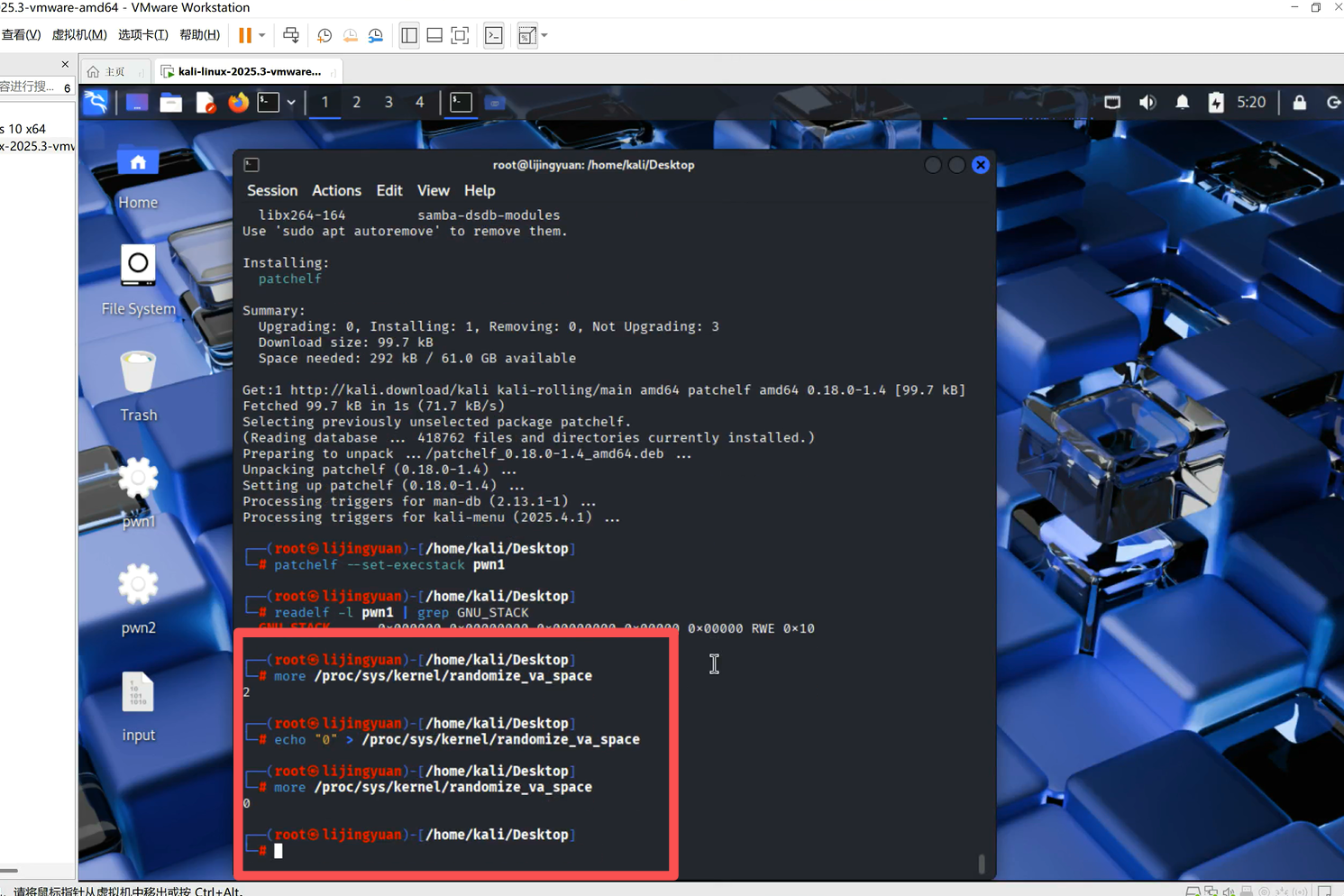Revert to the previous snapshot

tap(350, 35)
